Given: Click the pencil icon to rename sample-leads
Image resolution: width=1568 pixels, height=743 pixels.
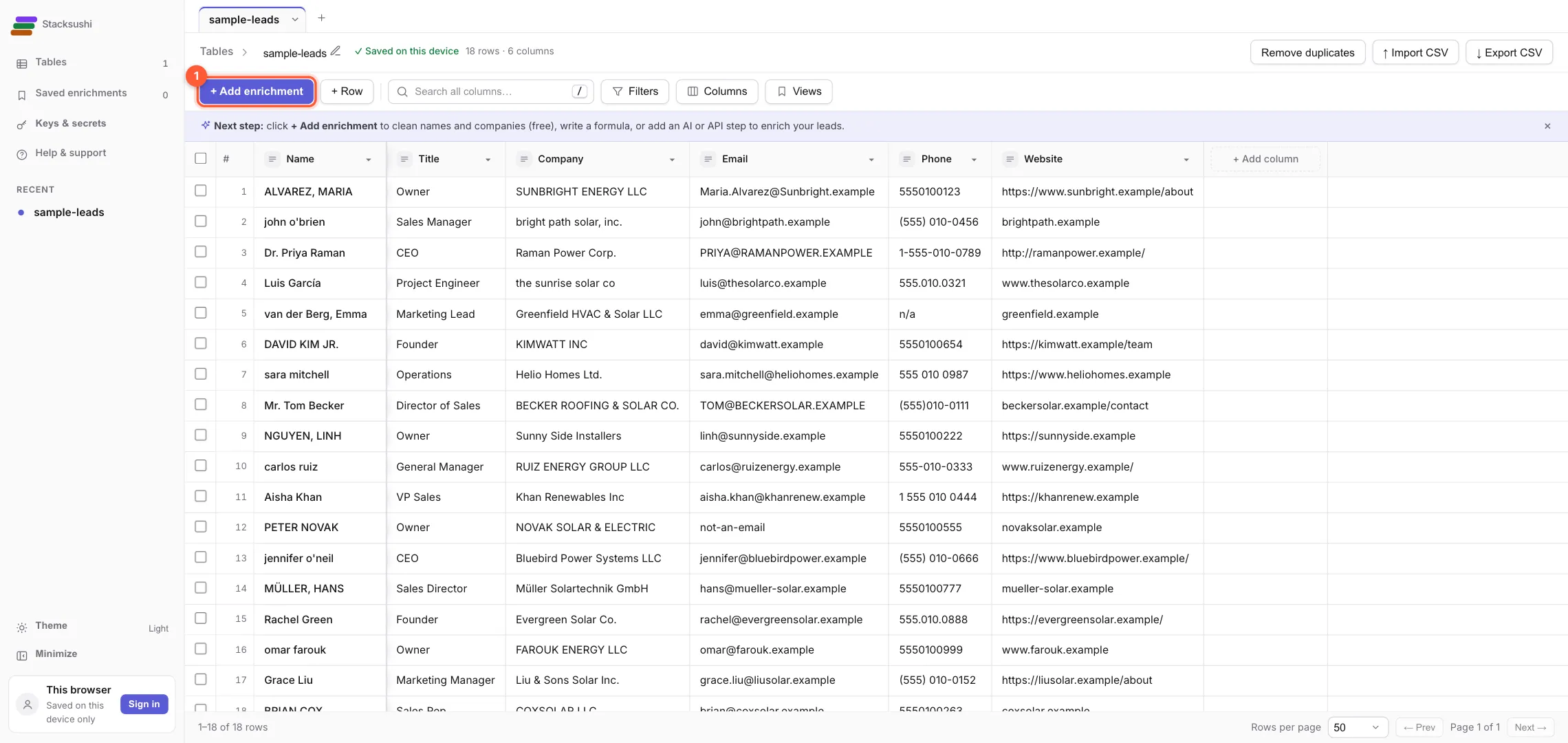Looking at the screenshot, I should click(x=336, y=51).
